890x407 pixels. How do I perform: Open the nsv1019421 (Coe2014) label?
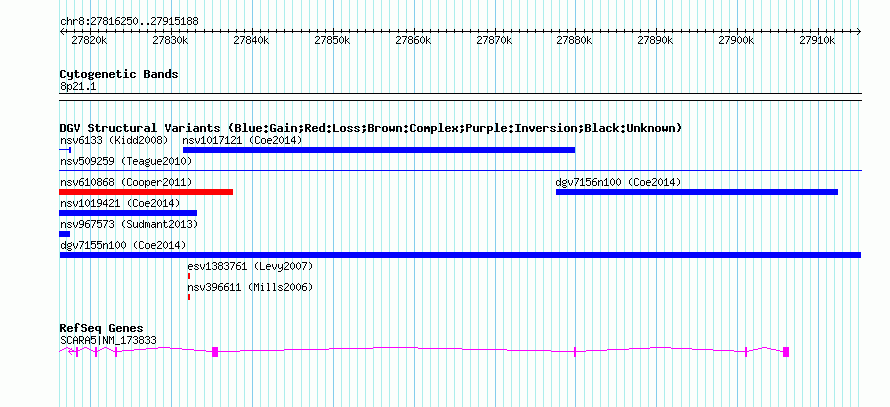(x=120, y=203)
